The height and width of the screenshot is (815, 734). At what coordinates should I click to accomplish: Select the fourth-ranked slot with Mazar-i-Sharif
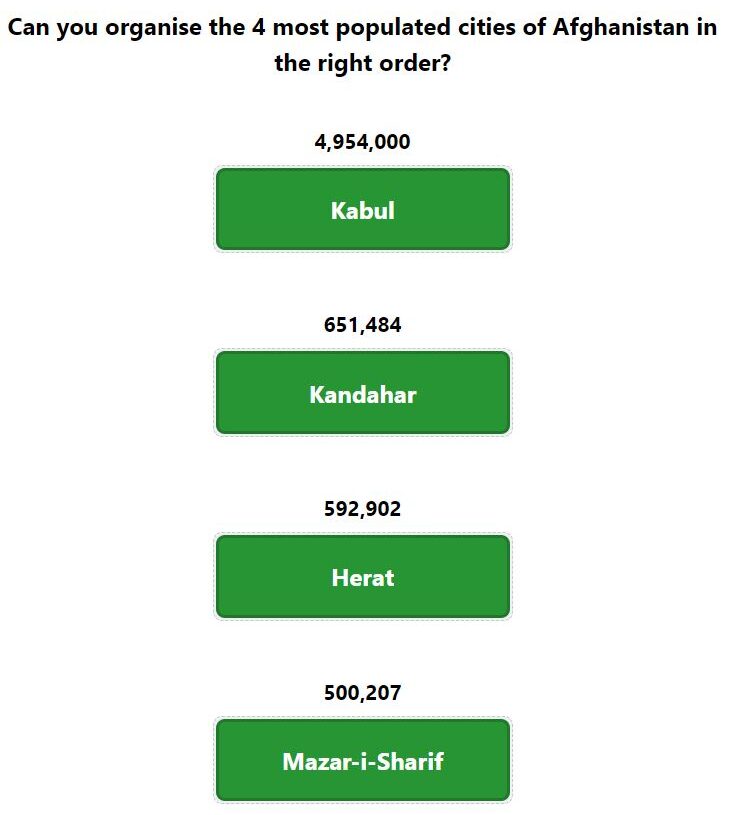363,760
